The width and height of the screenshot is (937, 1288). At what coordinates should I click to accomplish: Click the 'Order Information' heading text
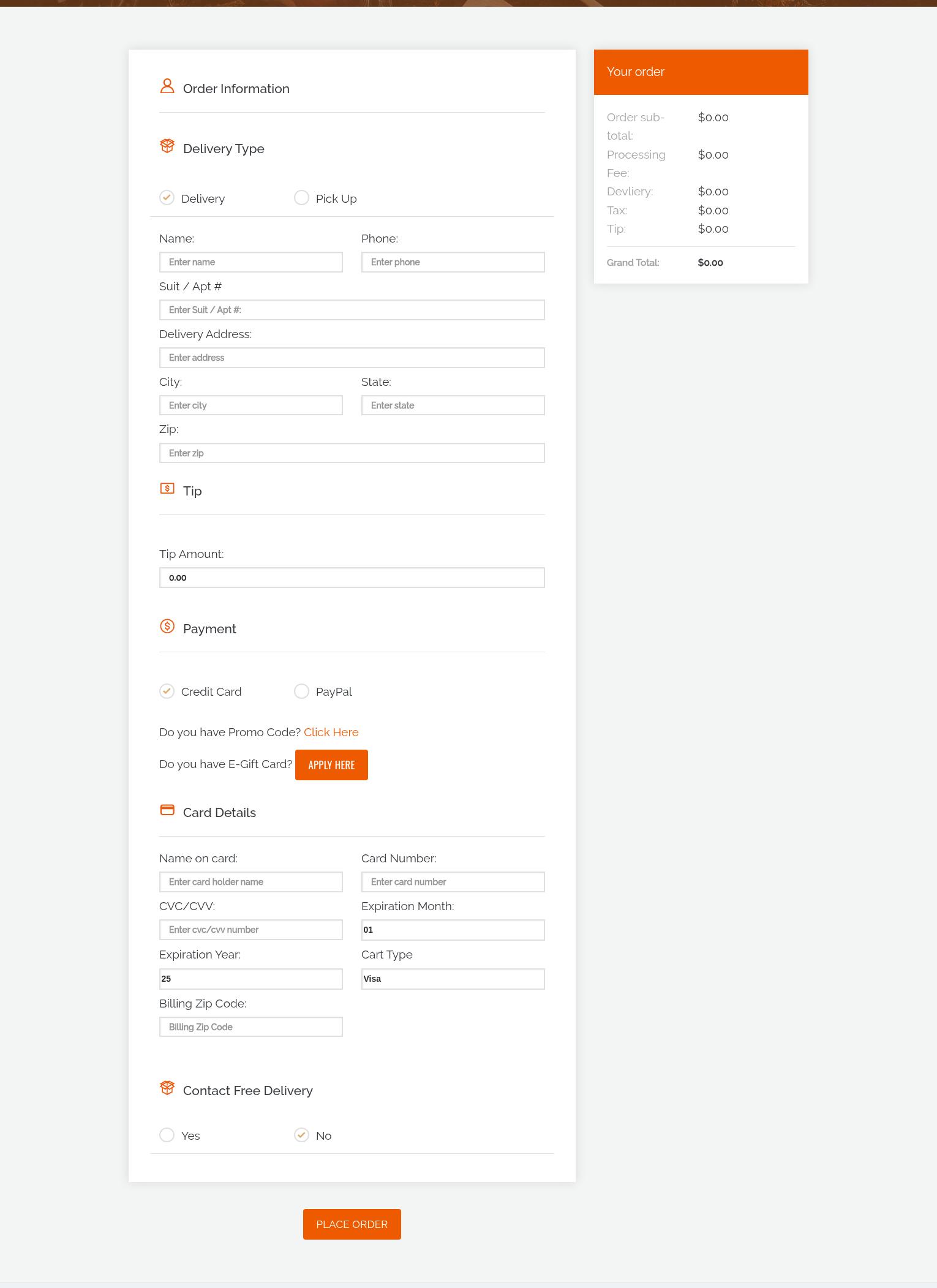click(x=236, y=89)
